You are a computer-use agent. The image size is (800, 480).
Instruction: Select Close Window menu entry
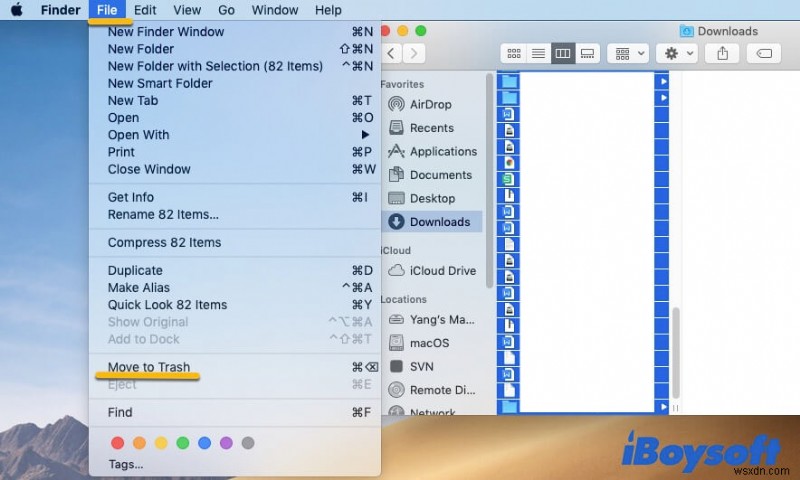(x=235, y=169)
